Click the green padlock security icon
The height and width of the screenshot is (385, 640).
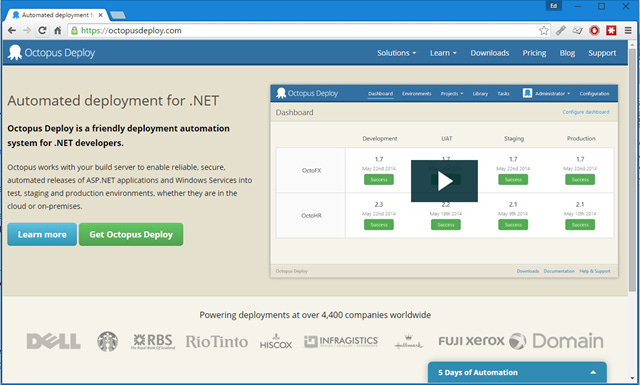click(x=74, y=30)
